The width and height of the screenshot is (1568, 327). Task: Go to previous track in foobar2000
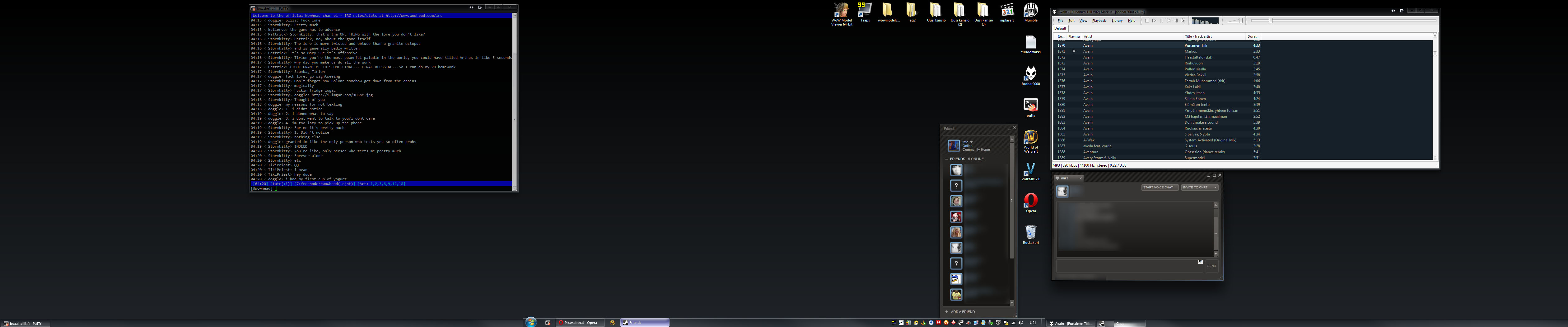[1168, 21]
